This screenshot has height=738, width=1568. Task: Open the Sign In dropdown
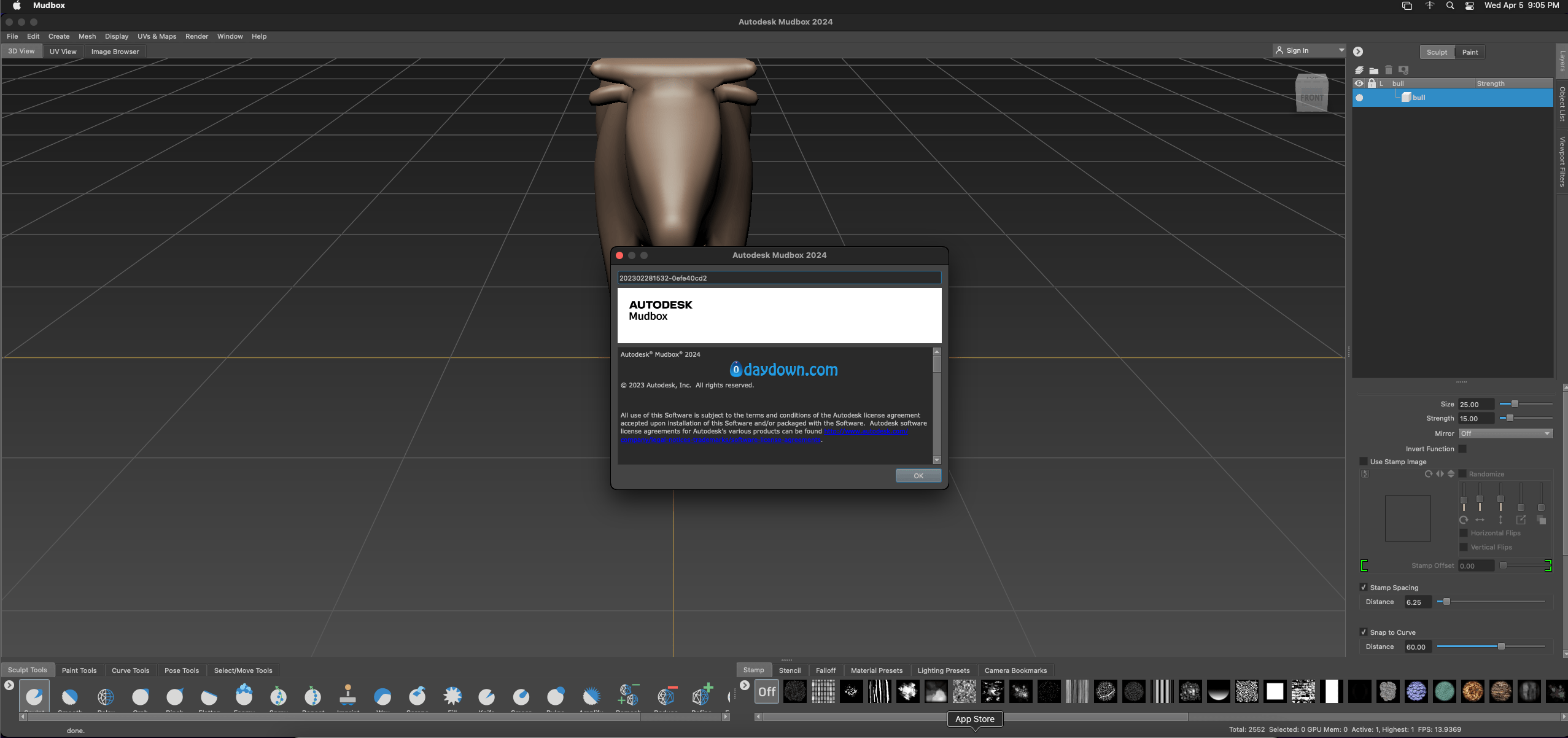click(1310, 50)
